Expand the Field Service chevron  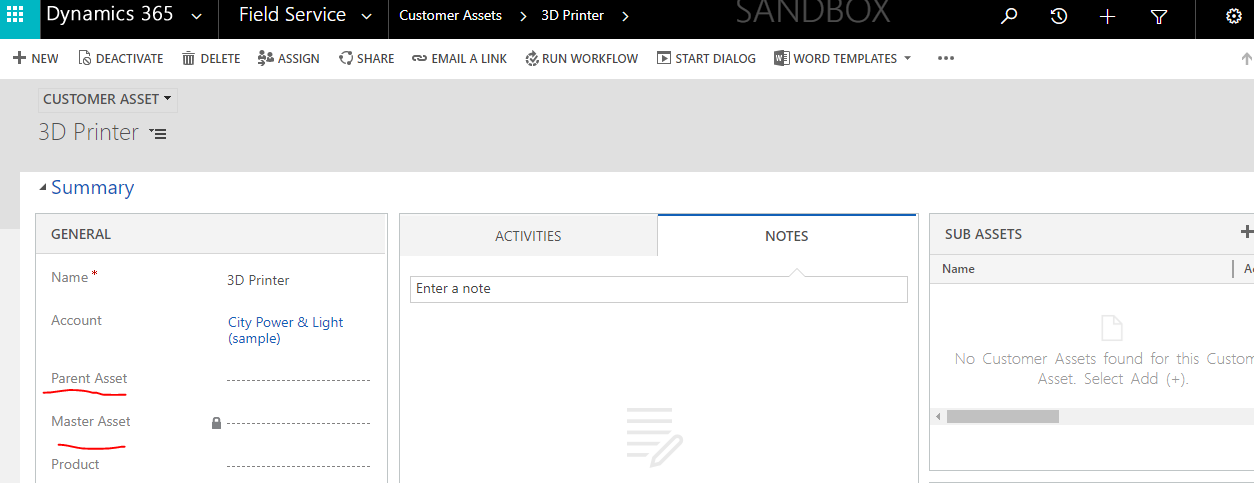tap(368, 16)
